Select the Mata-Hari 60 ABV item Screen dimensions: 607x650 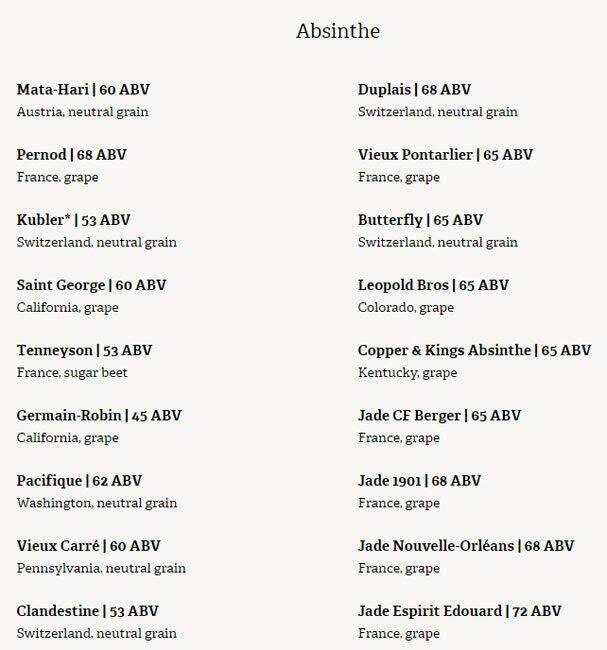coord(83,90)
